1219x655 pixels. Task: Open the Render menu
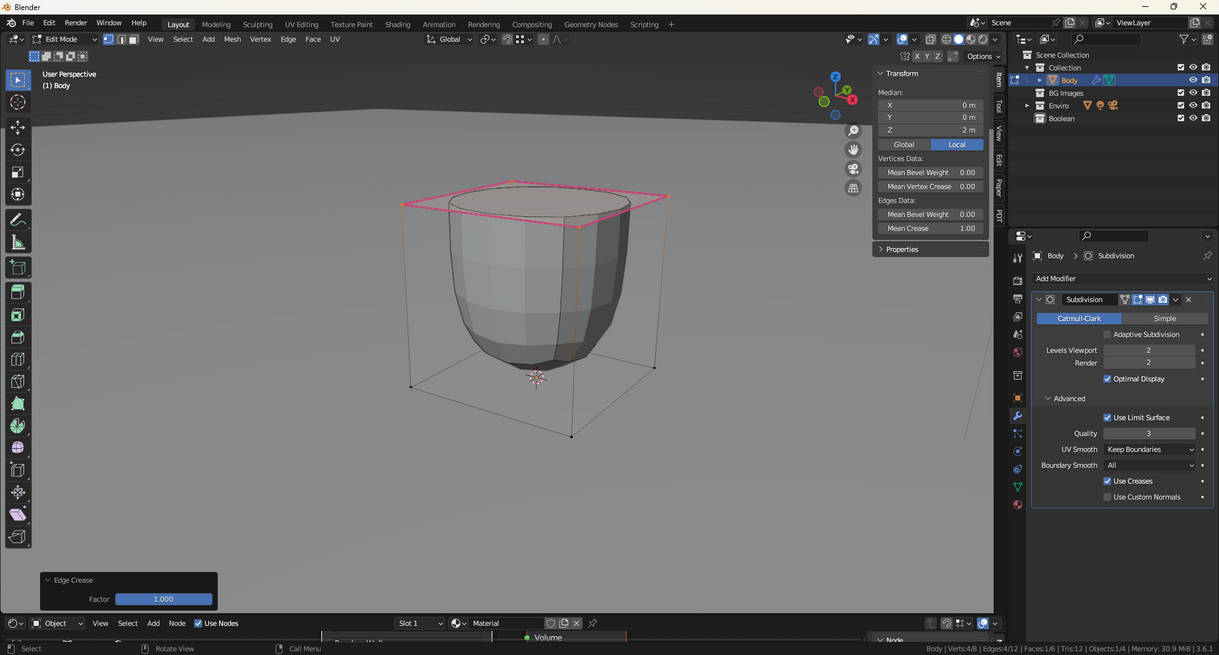coord(76,23)
